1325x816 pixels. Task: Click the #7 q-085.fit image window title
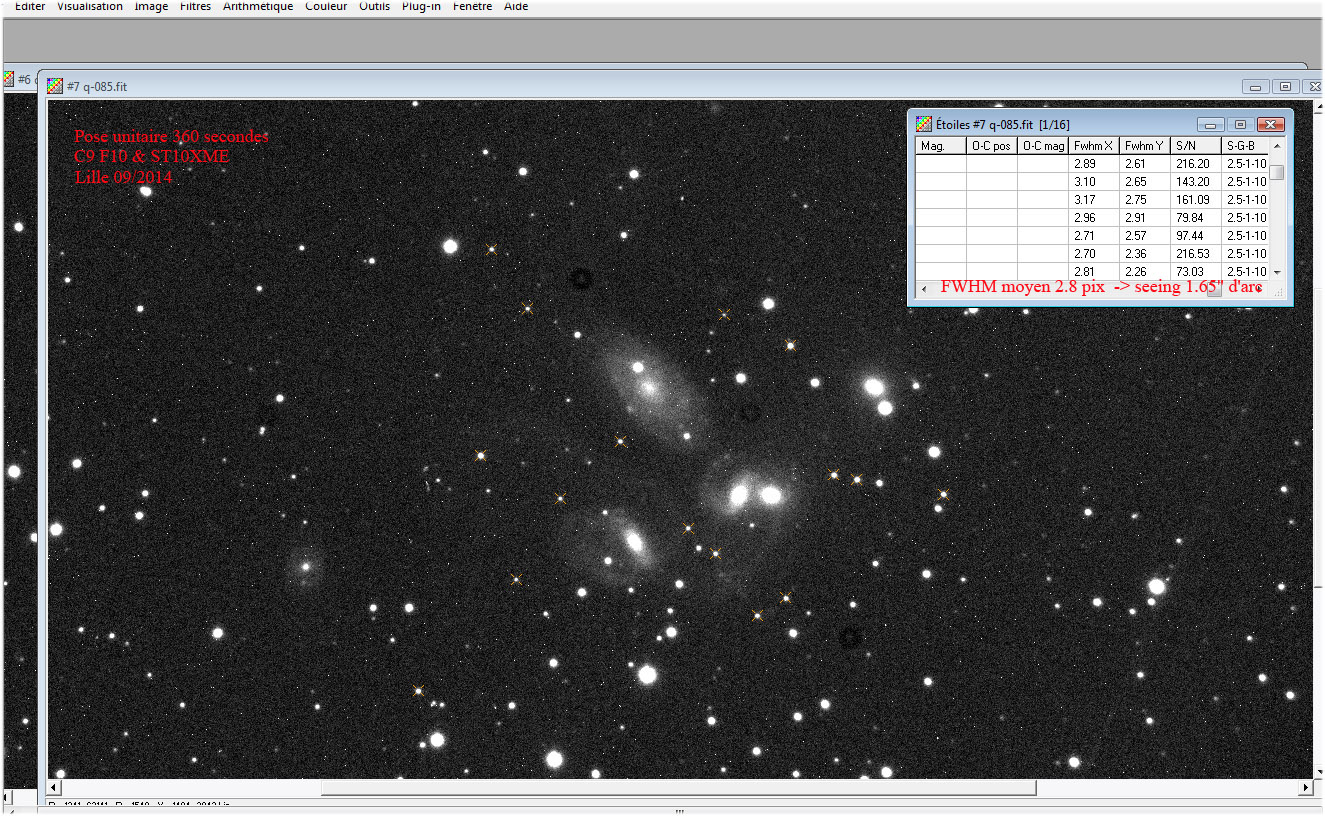[97, 87]
